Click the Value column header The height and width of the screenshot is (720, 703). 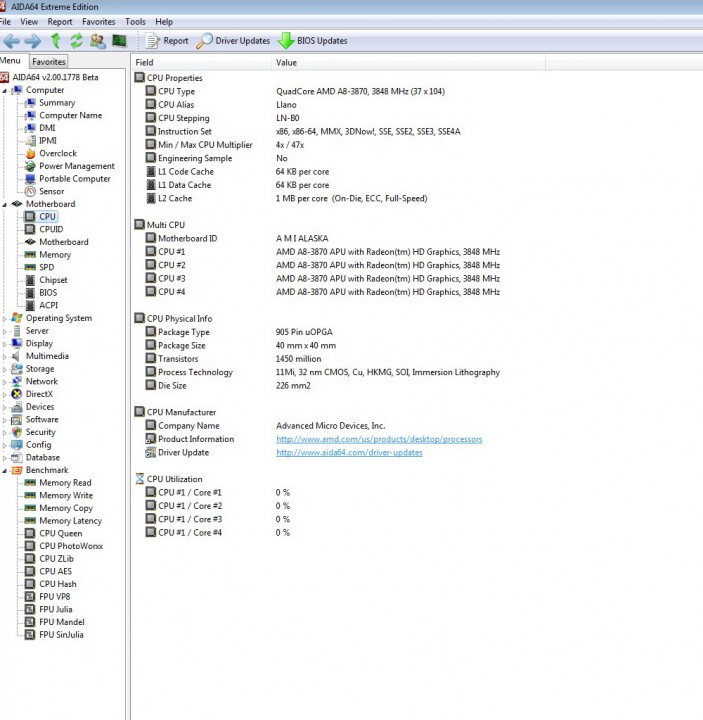point(408,63)
